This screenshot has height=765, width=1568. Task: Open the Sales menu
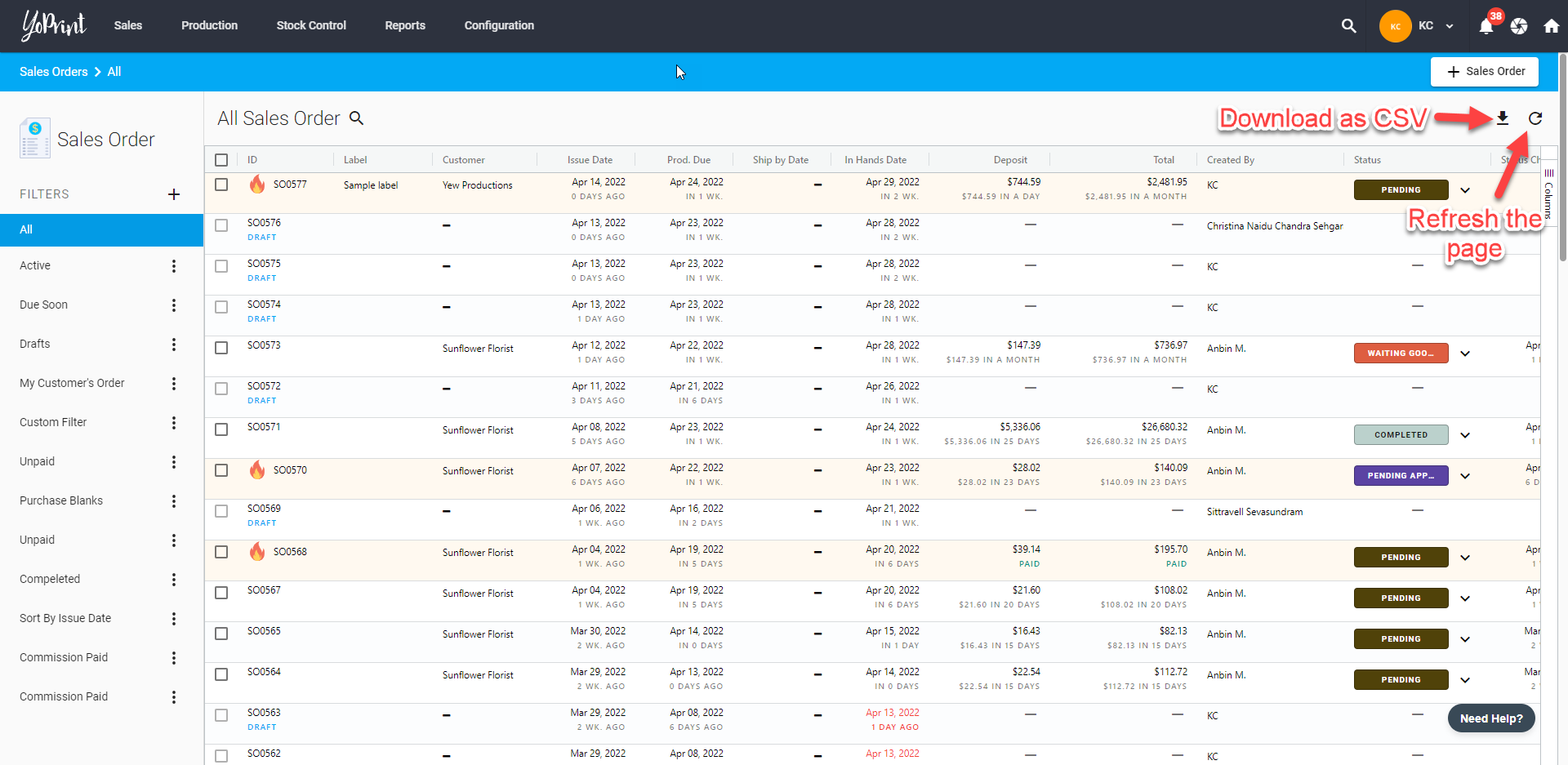coord(128,25)
